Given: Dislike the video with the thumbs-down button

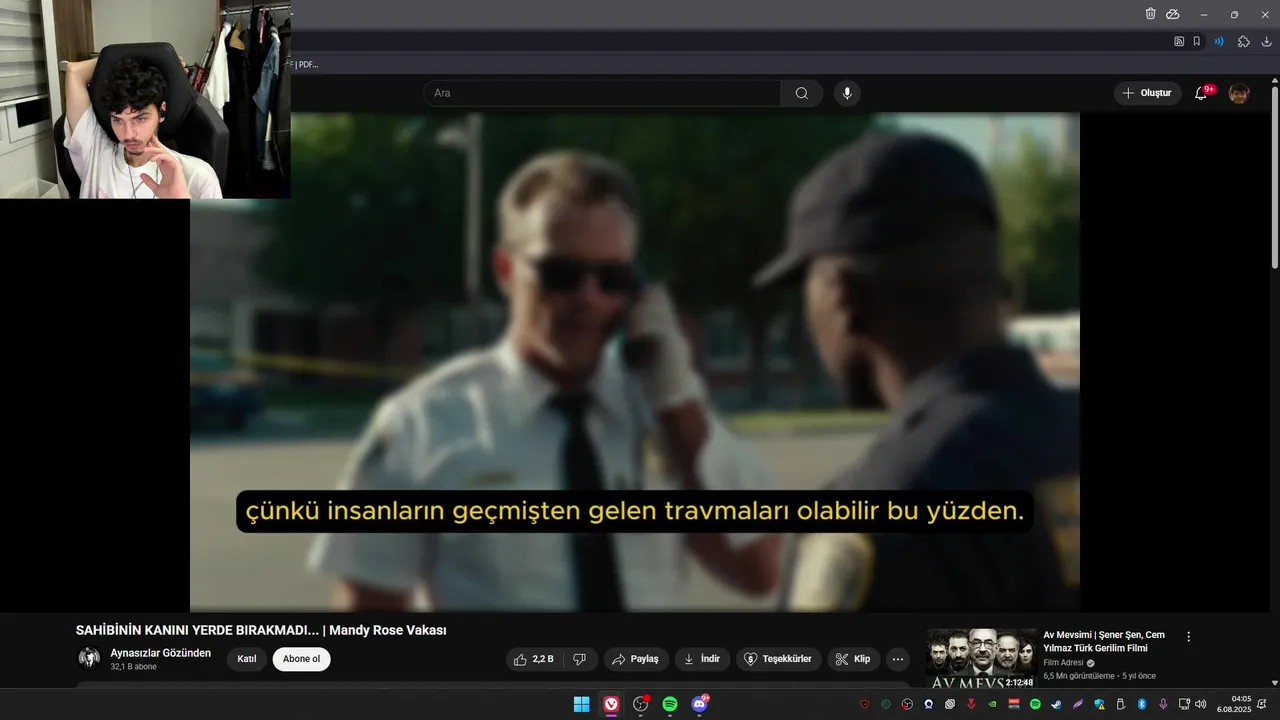Looking at the screenshot, I should coord(580,659).
